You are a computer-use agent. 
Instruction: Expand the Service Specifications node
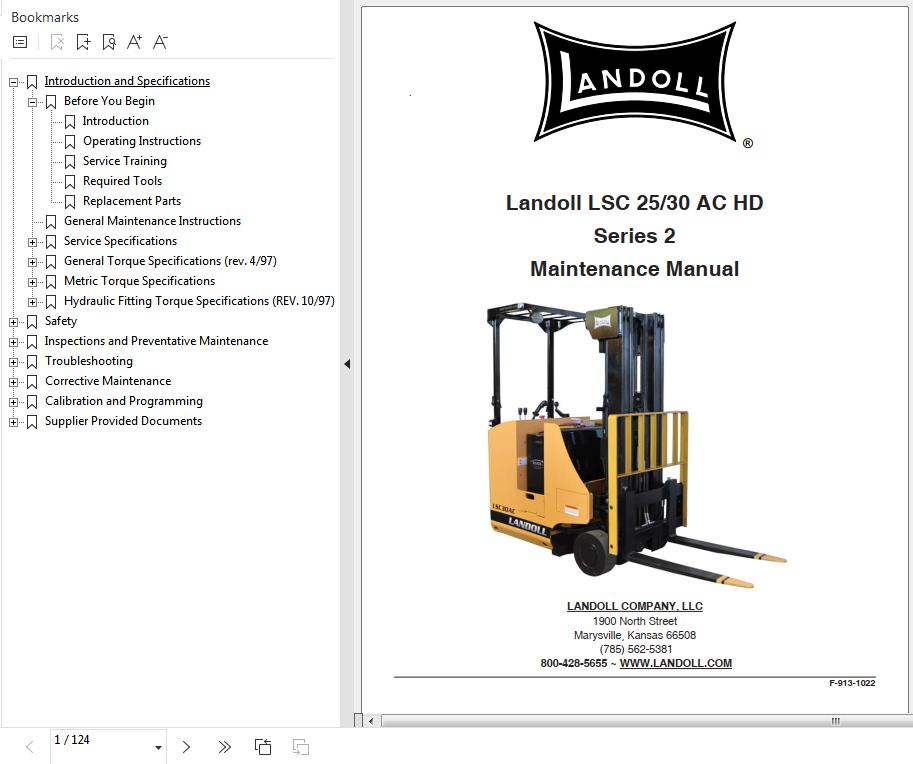33,242
